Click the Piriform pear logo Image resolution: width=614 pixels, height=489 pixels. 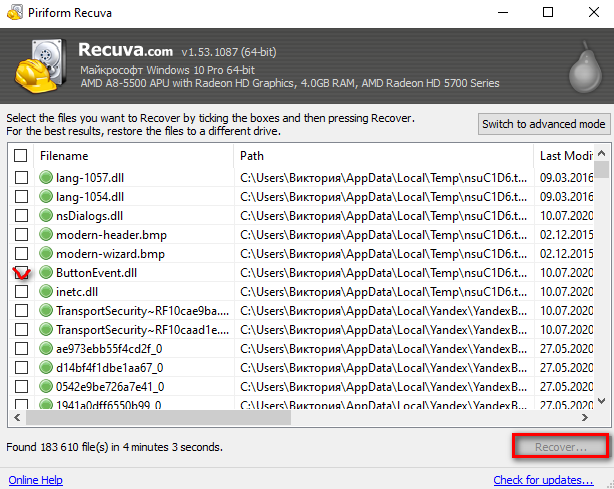pos(585,67)
